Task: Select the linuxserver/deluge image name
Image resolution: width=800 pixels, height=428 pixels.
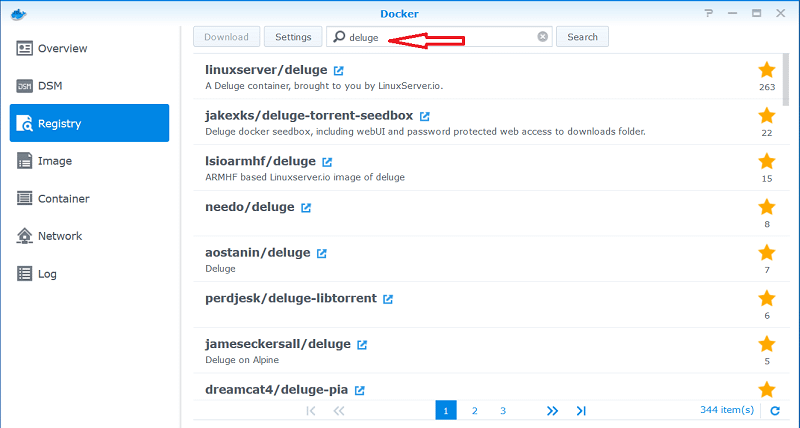Action: click(x=266, y=70)
